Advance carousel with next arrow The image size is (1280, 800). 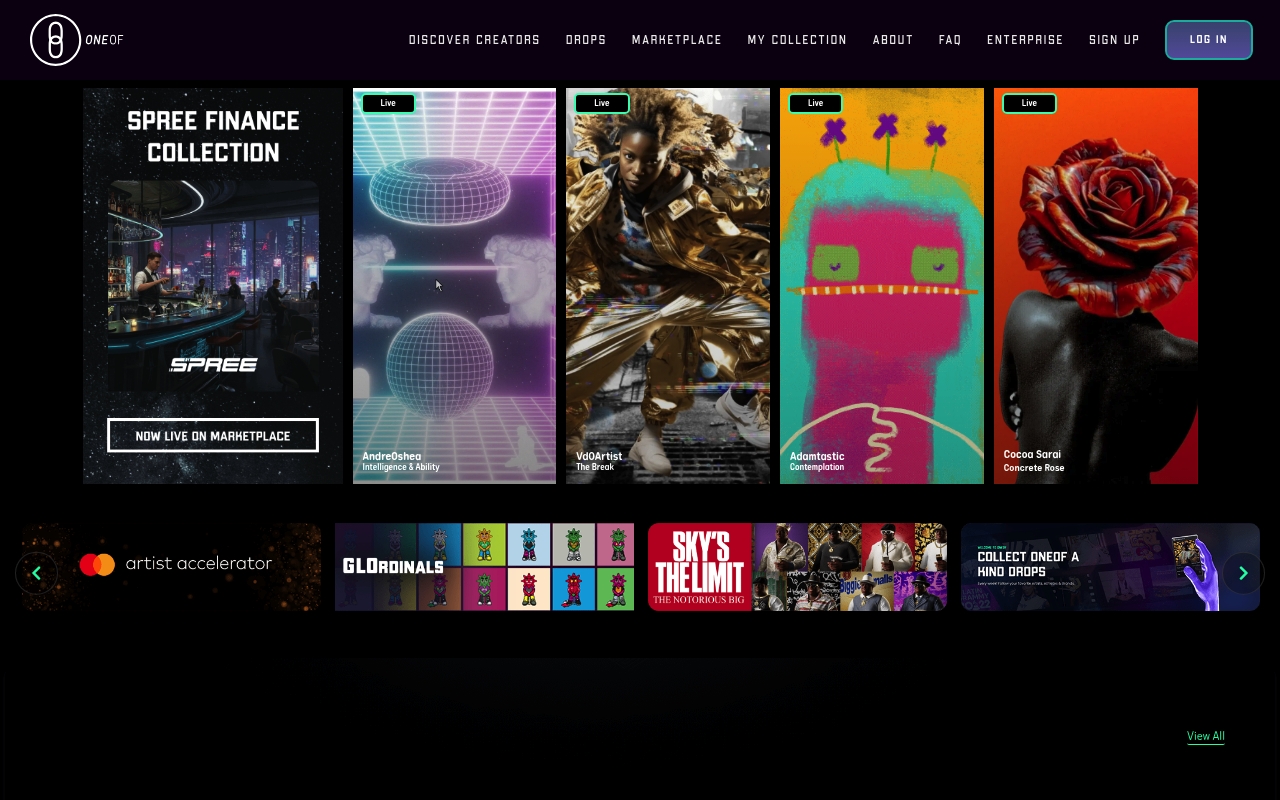pos(1243,573)
